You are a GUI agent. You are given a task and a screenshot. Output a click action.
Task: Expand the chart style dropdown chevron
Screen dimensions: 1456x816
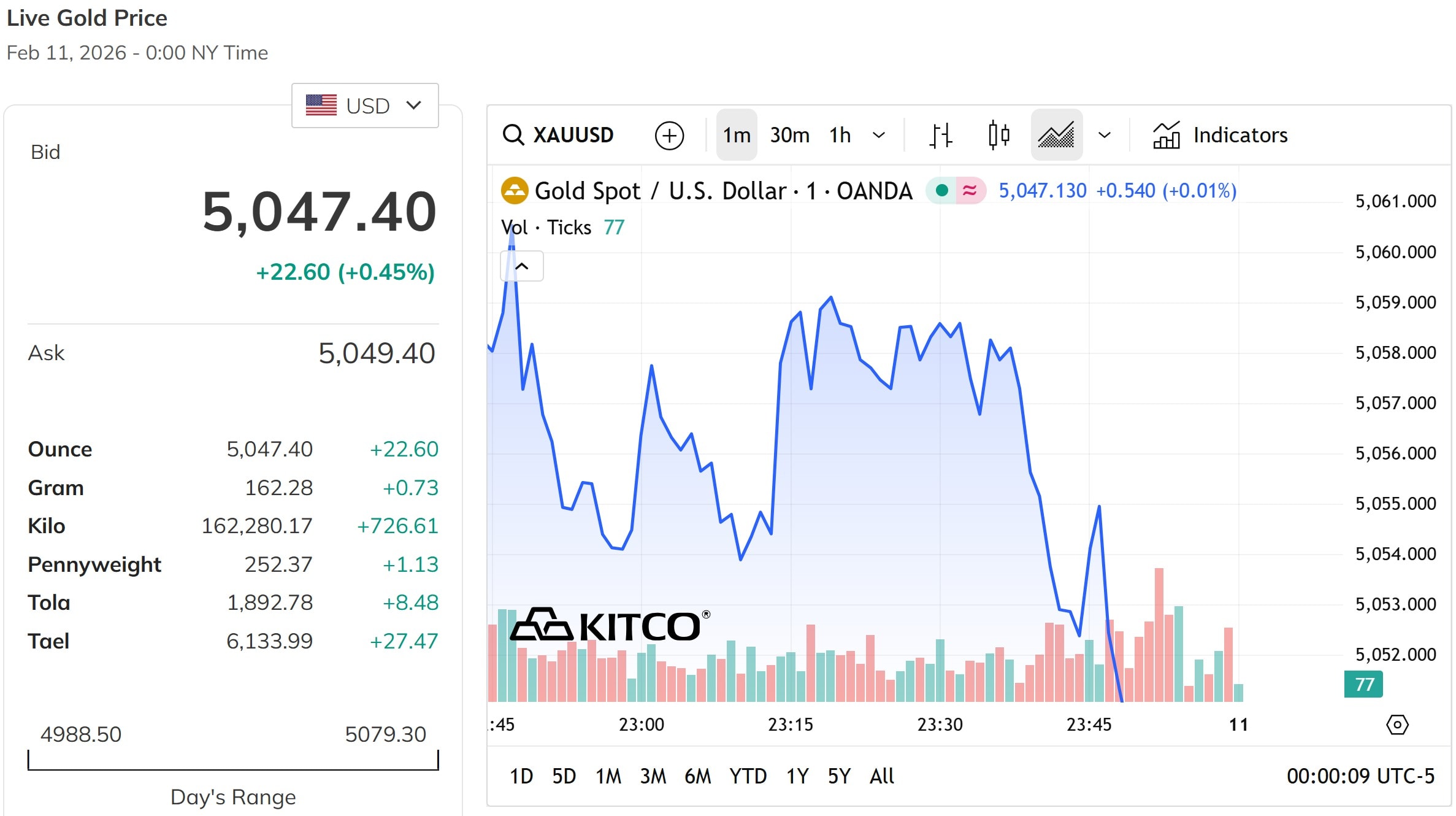[x=1104, y=135]
